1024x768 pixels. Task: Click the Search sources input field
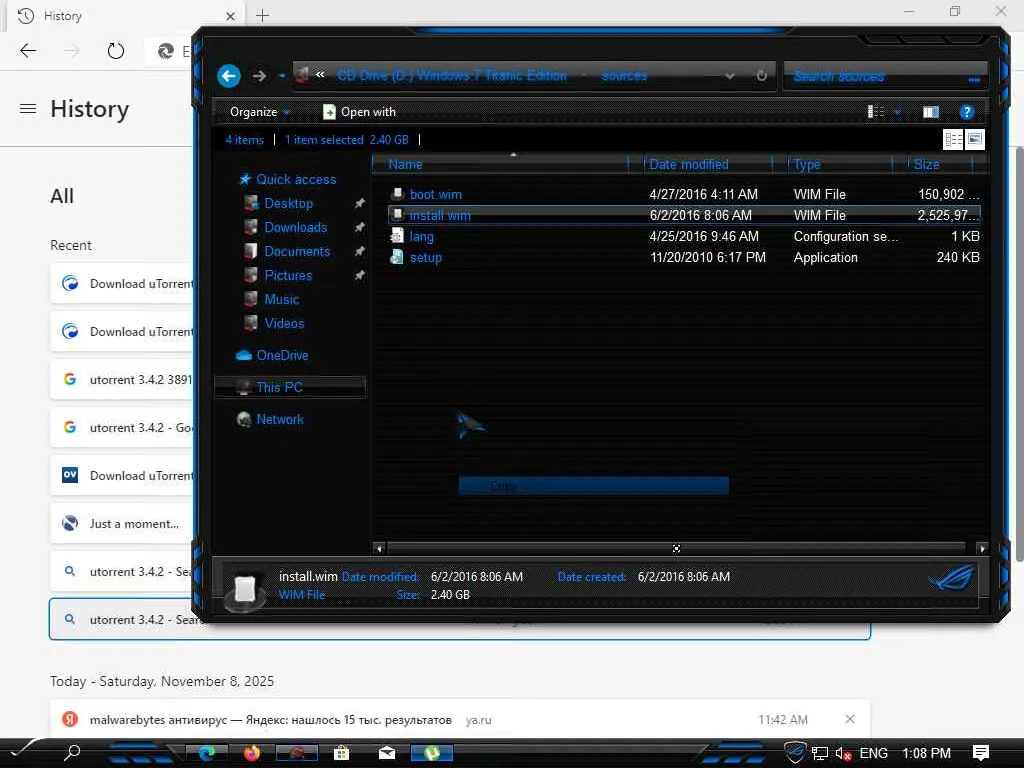(885, 76)
